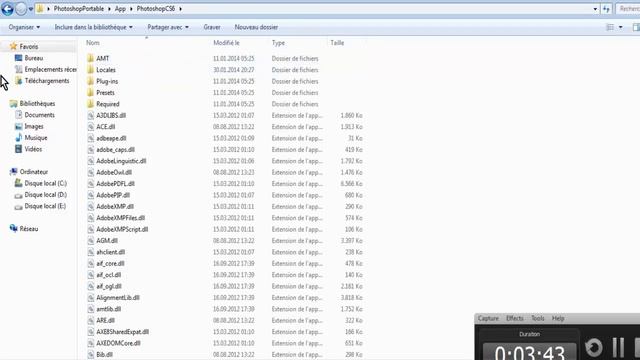
Task: Open the Images library
Action: (33, 127)
